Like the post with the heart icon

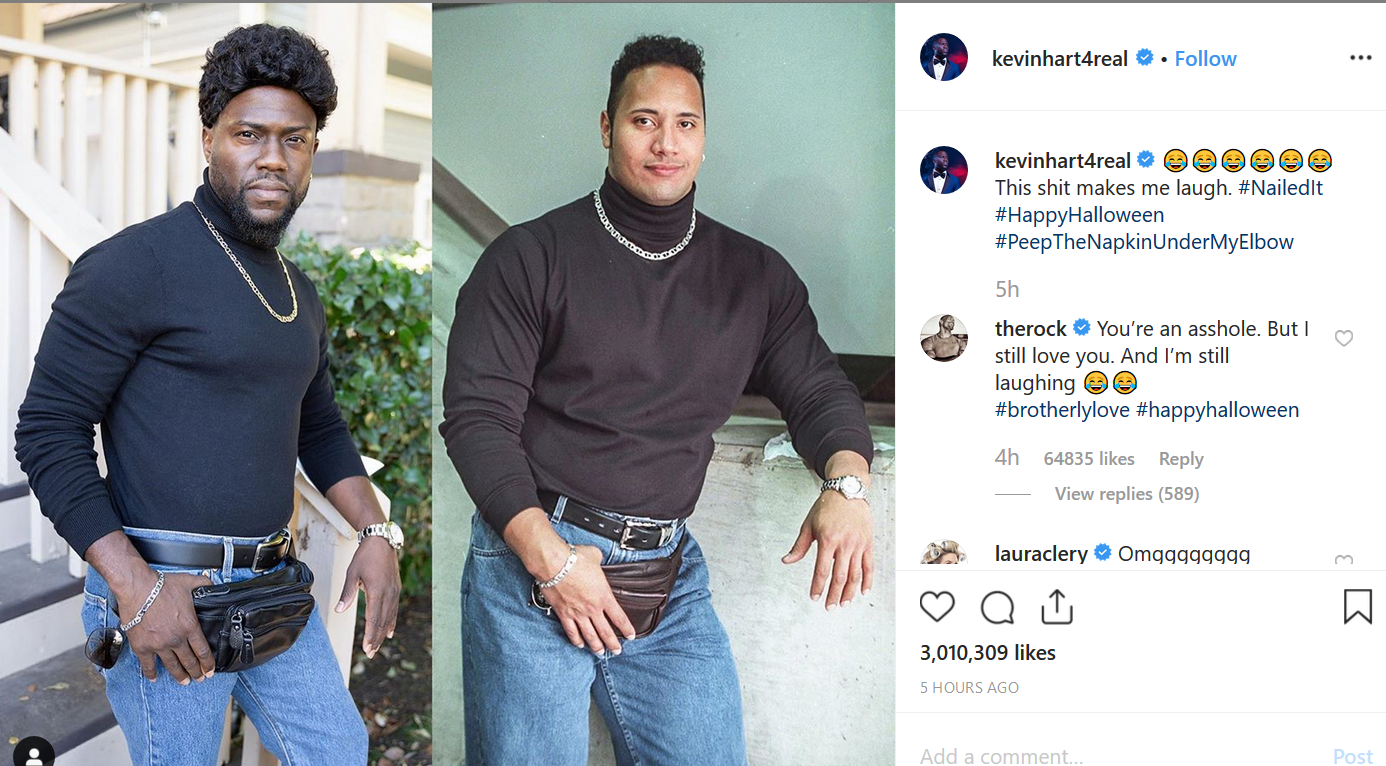pos(937,607)
